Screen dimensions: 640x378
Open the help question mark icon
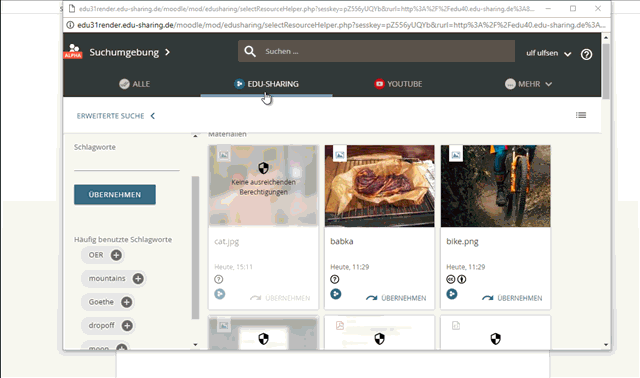pos(587,54)
